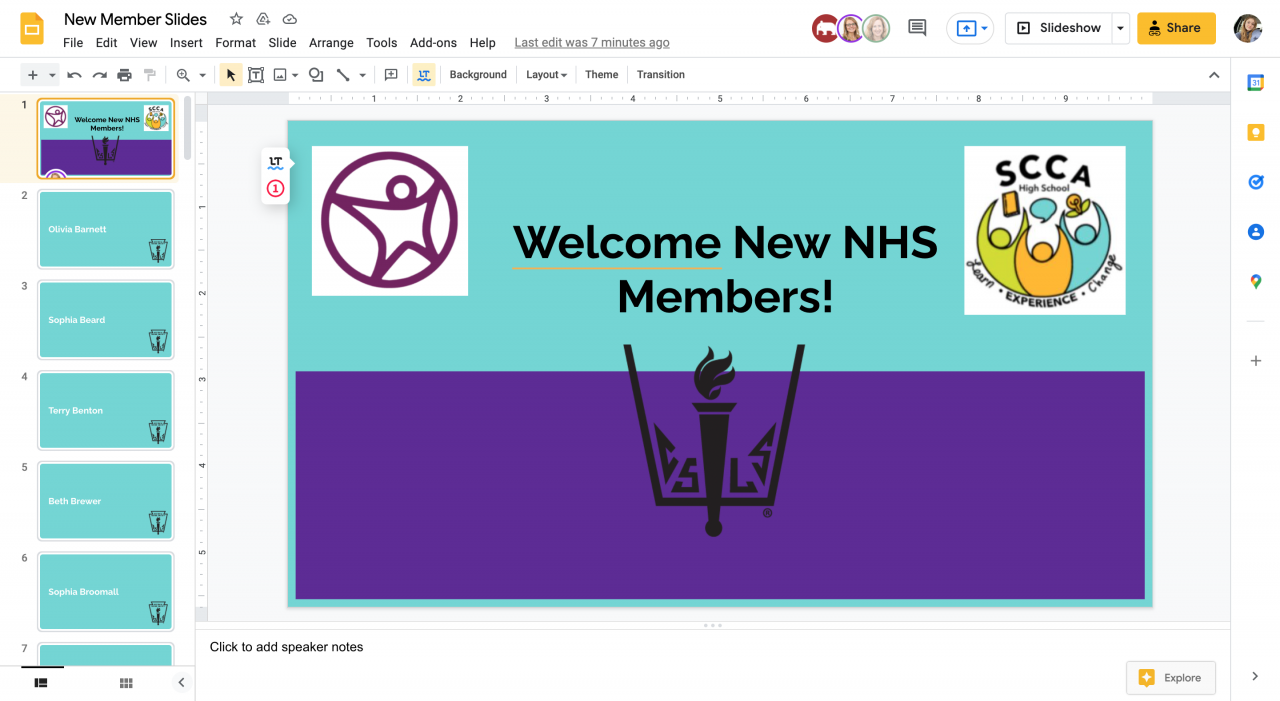Open the Insert menu

coord(186,43)
